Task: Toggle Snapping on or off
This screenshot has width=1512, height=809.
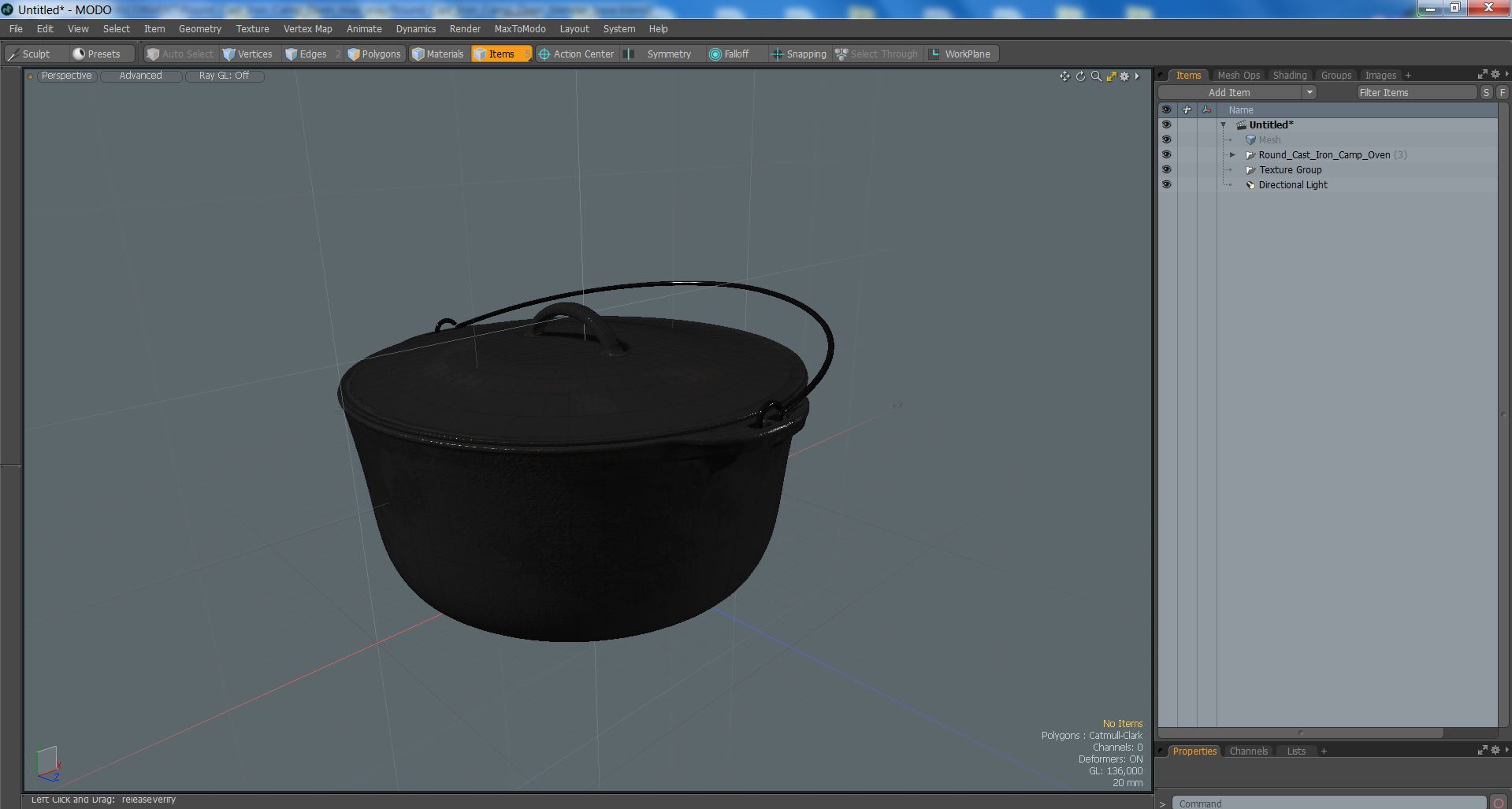Action: click(799, 54)
